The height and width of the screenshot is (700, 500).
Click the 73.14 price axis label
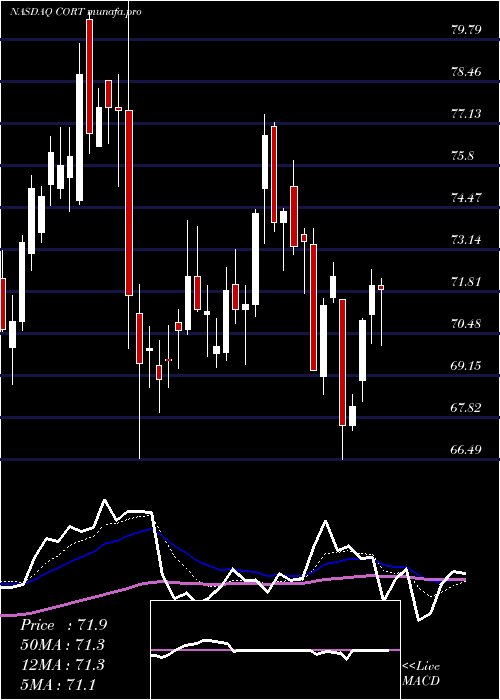click(x=466, y=240)
